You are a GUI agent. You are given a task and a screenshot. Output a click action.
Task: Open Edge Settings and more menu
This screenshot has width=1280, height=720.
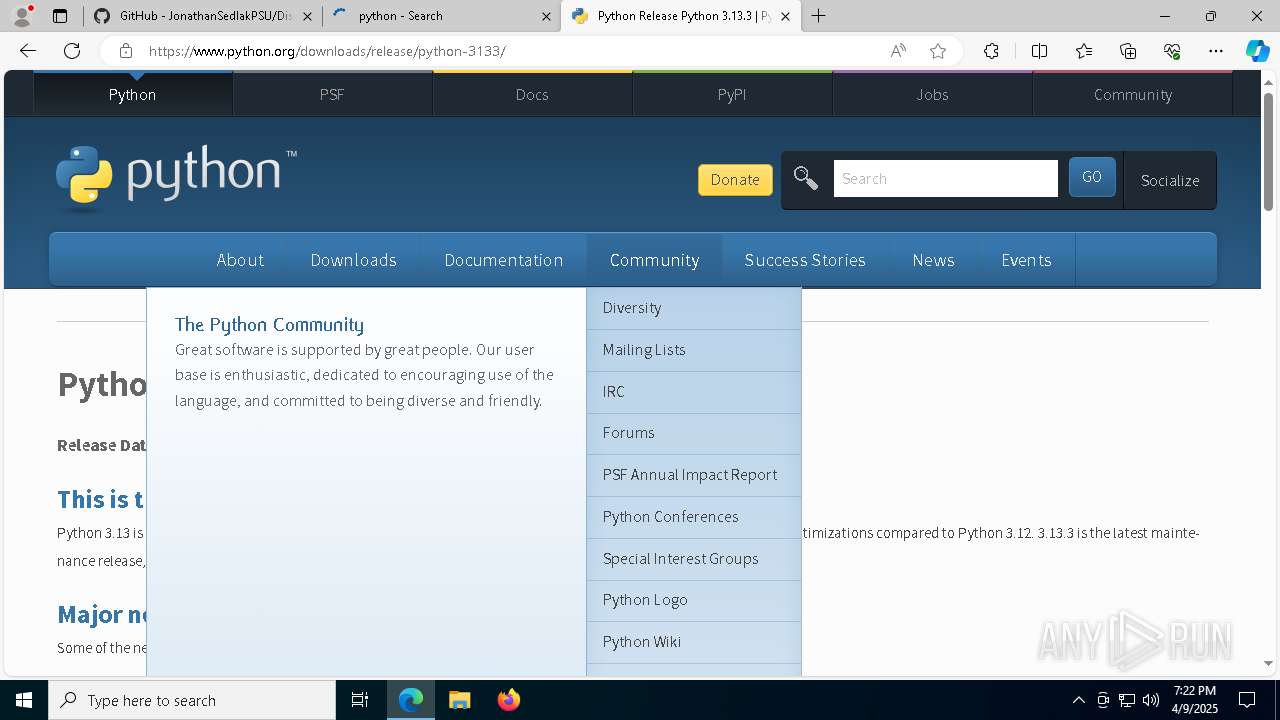coord(1216,51)
